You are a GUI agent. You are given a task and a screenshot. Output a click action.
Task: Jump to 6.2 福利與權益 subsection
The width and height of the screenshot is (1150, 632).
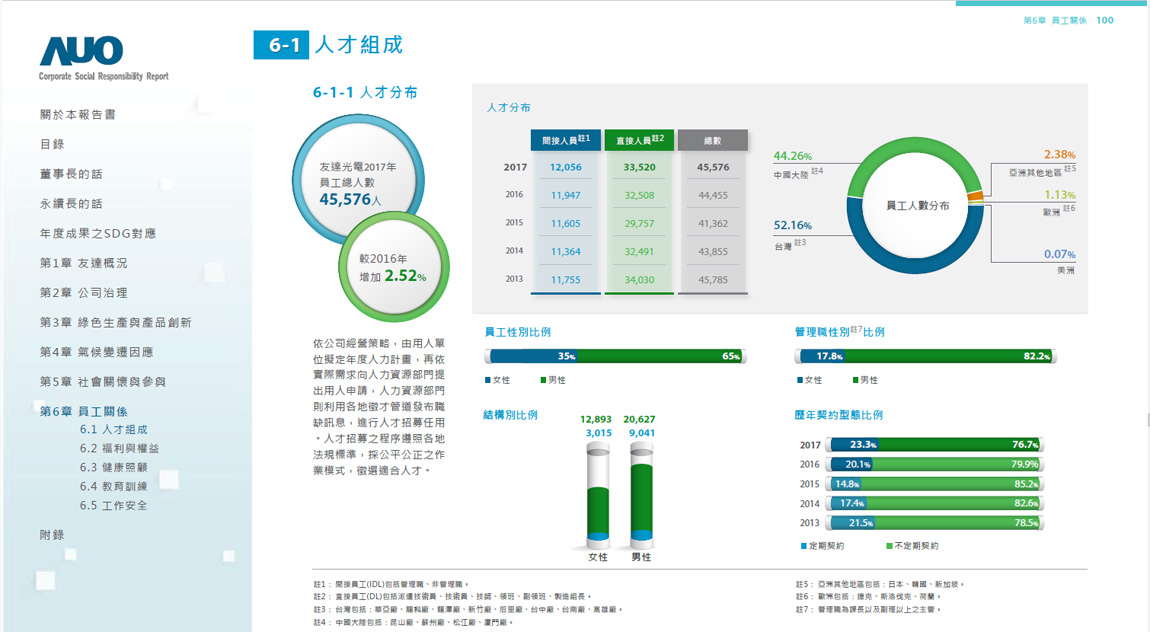[119, 448]
